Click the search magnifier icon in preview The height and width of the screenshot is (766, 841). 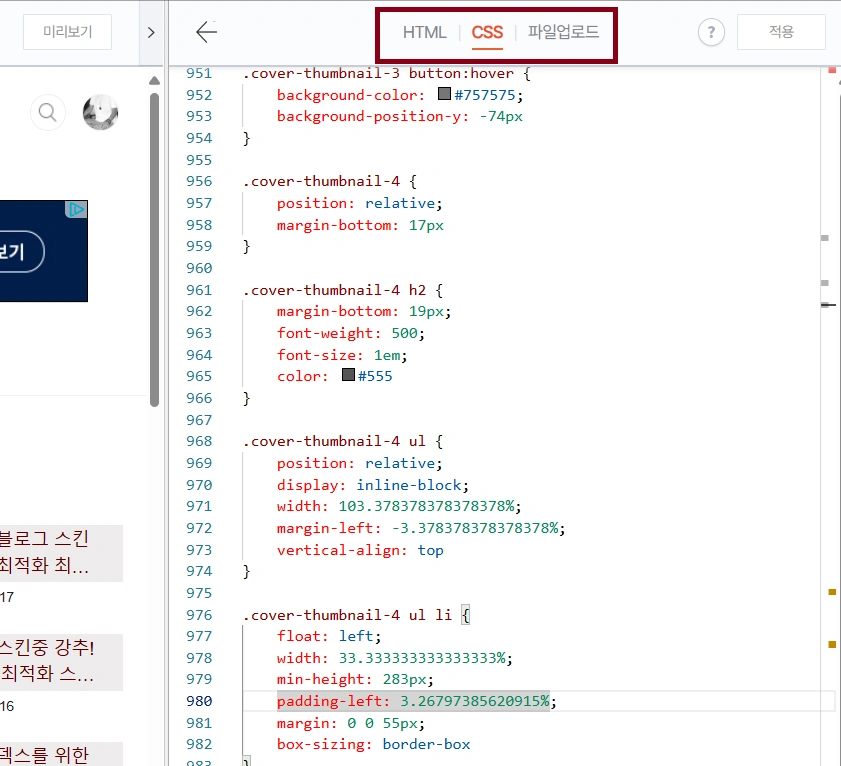tap(47, 113)
